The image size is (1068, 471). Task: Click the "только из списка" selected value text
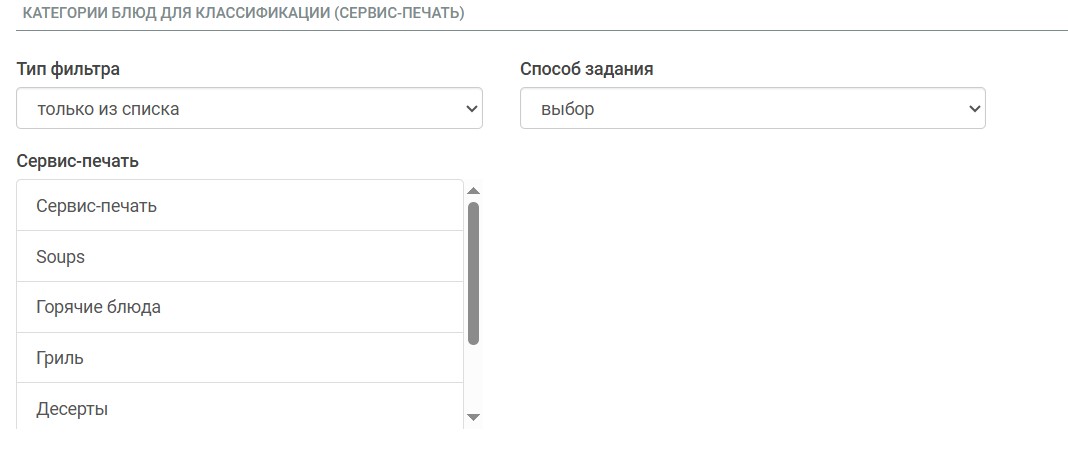(x=108, y=109)
